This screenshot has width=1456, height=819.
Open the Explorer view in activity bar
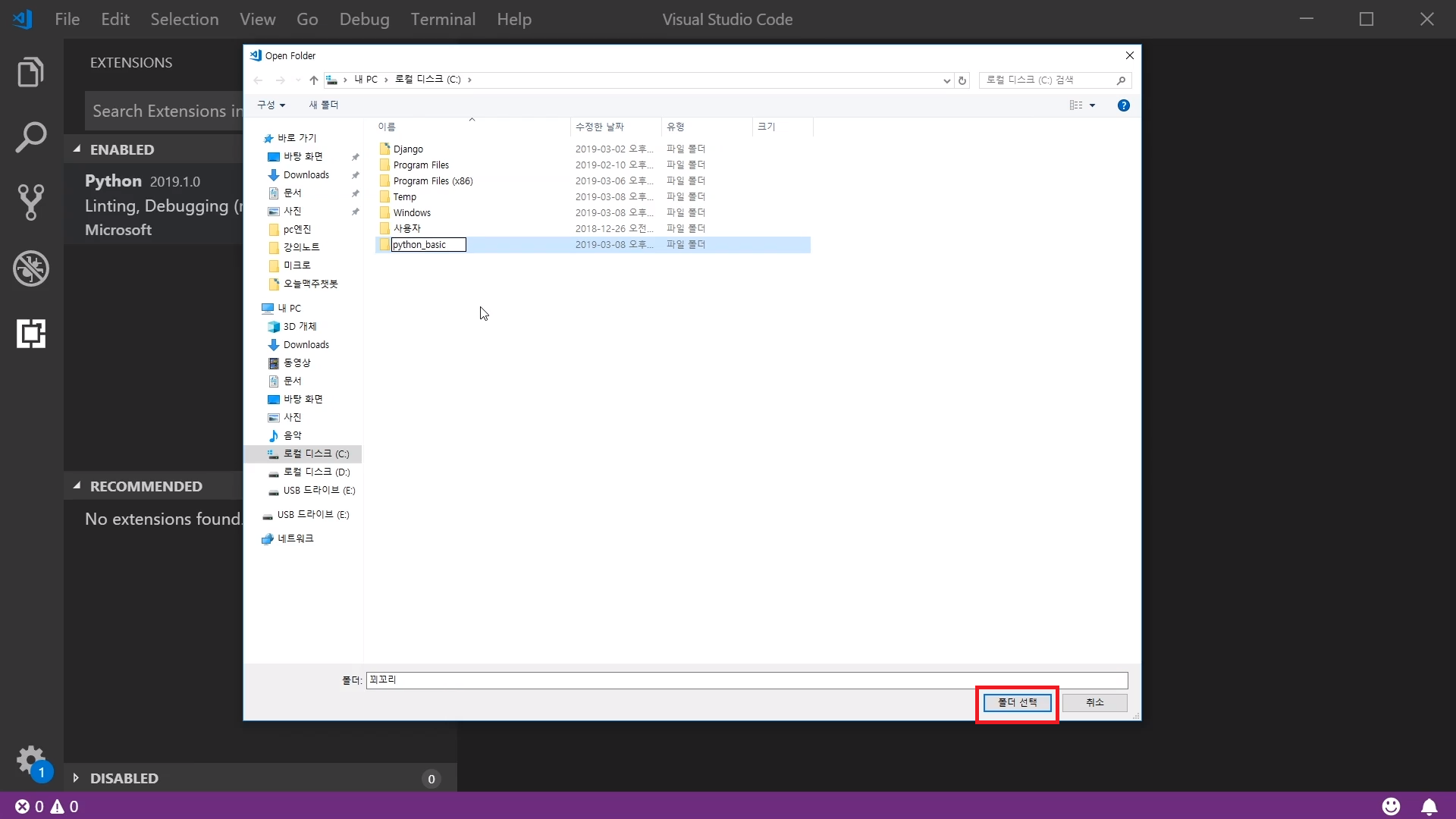pos(31,72)
